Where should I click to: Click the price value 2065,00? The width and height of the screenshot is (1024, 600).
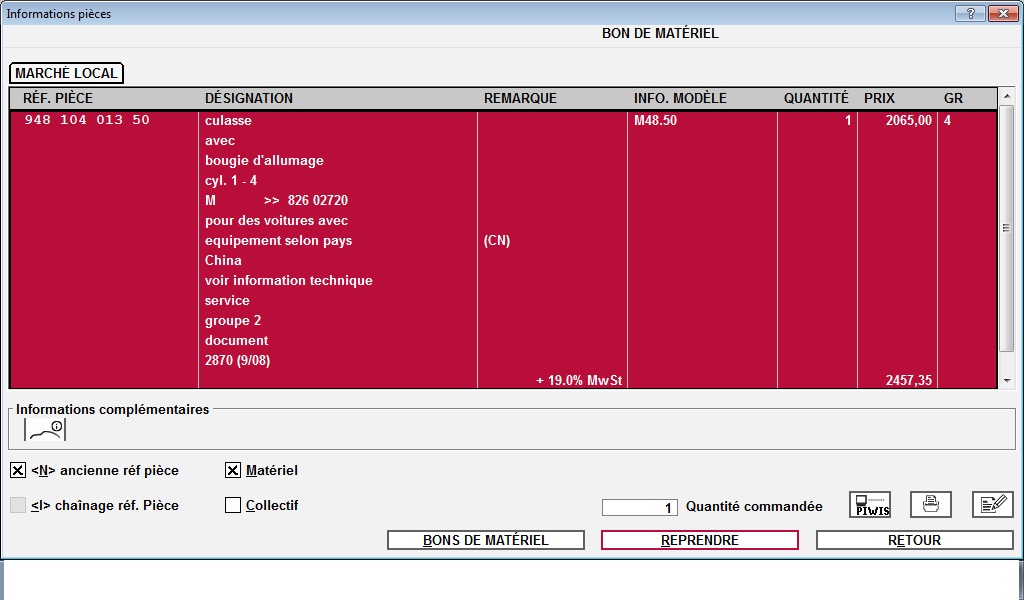click(x=908, y=120)
